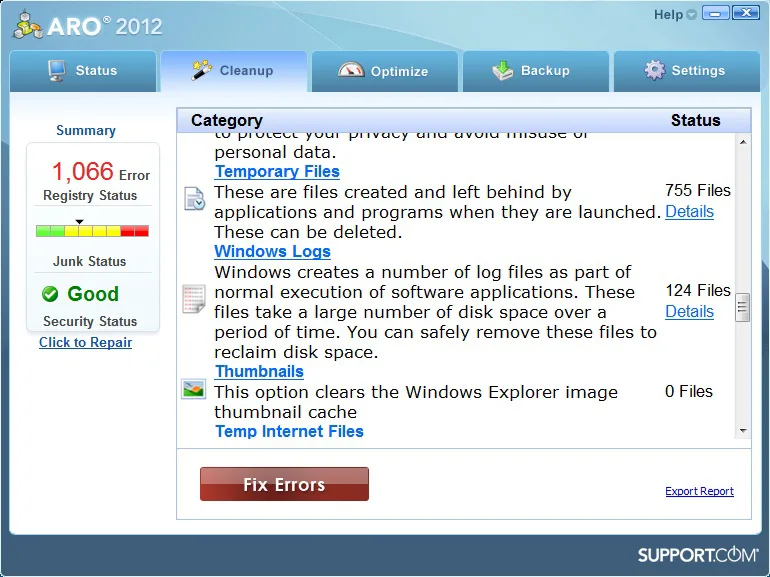The image size is (770, 577).
Task: Open the Help dropdown menu
Action: [675, 15]
